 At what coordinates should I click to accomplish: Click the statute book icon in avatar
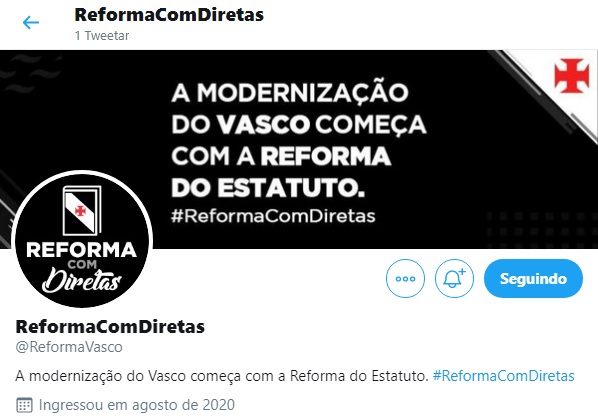[x=82, y=210]
